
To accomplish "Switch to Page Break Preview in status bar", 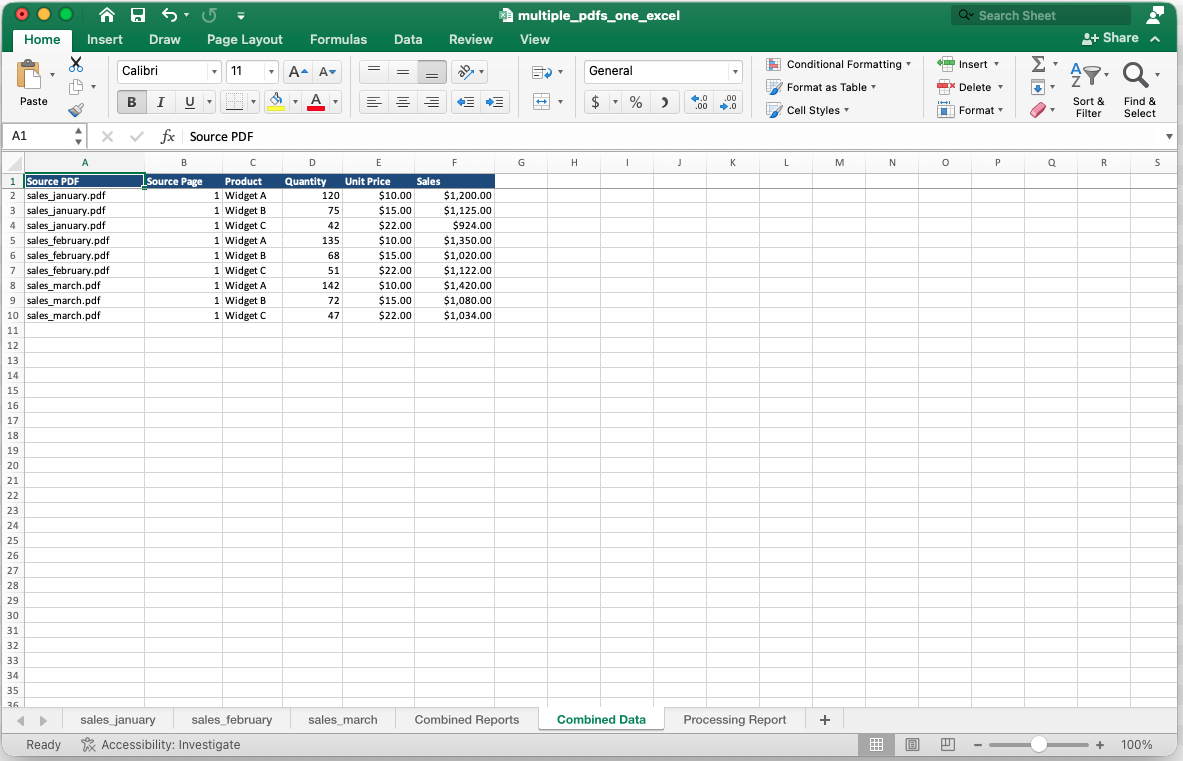I will coord(948,744).
